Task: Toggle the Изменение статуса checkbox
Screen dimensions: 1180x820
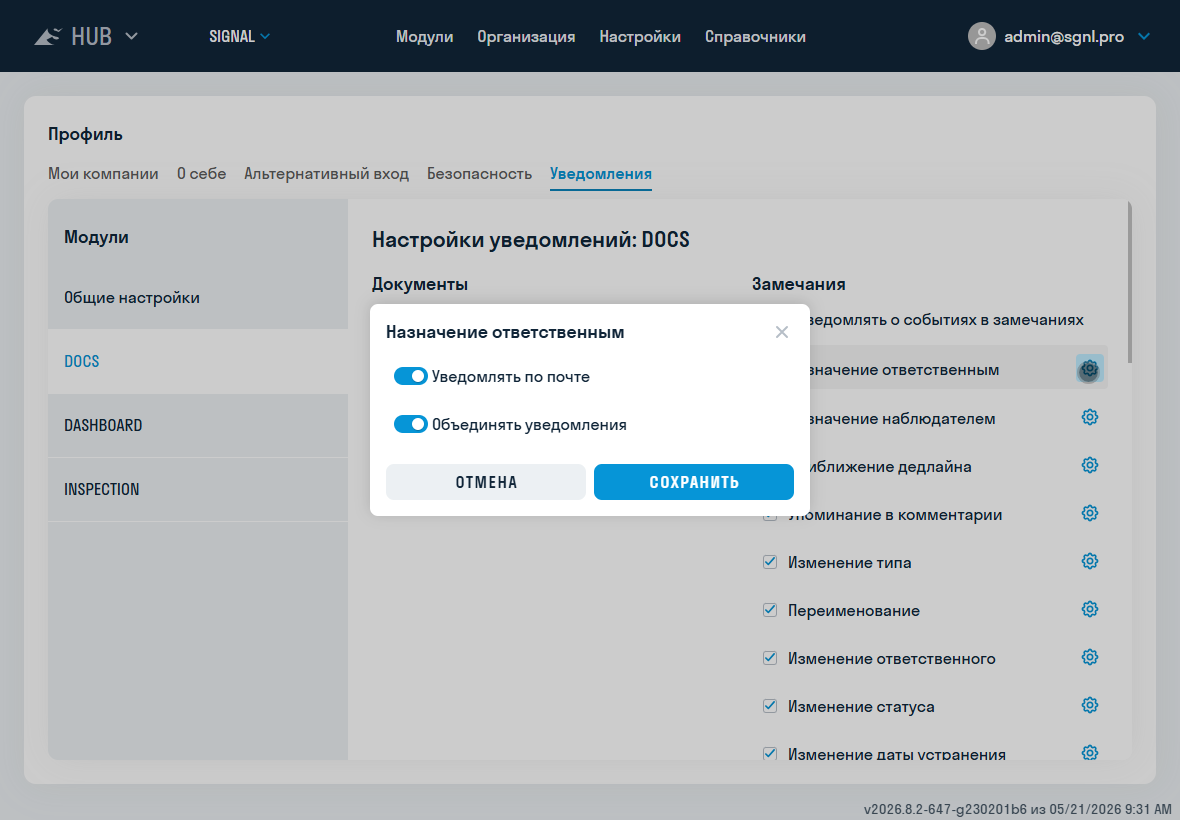Action: click(770, 706)
